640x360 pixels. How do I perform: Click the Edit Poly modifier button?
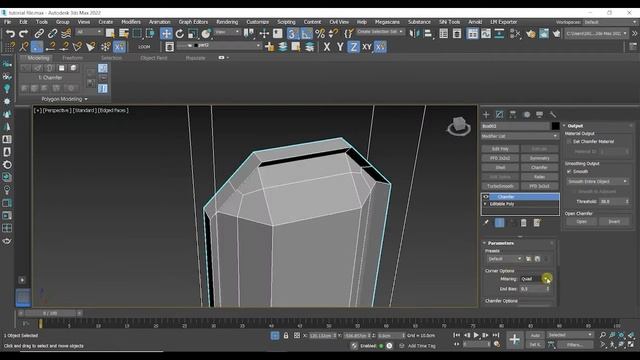pyautogui.click(x=500, y=149)
